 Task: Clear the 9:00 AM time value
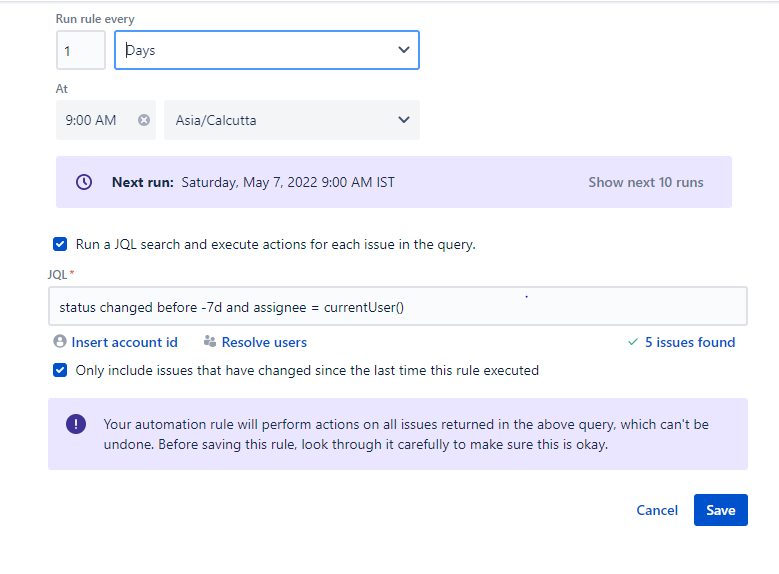point(144,120)
